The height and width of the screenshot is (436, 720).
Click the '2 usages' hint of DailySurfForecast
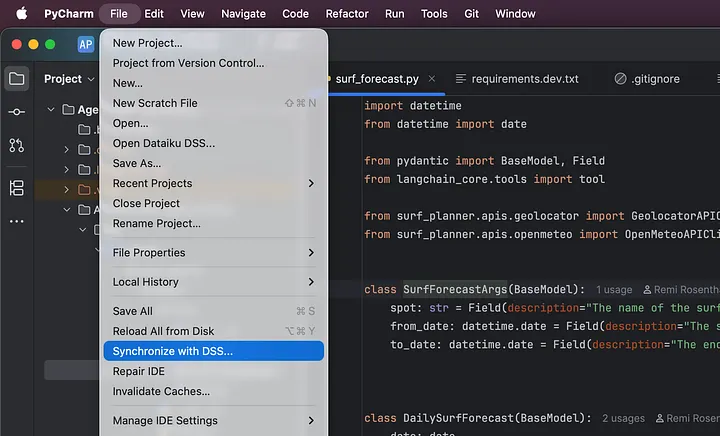624,419
